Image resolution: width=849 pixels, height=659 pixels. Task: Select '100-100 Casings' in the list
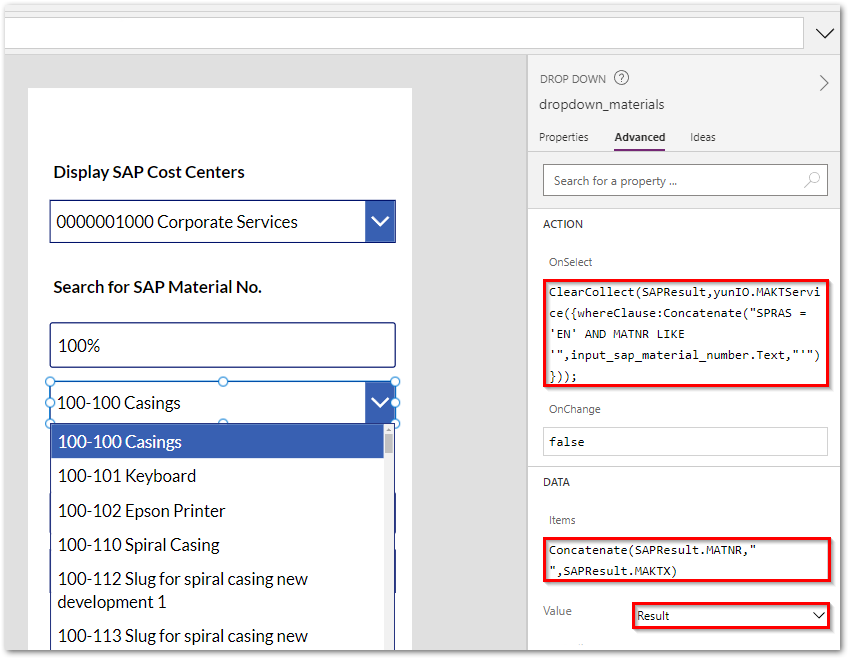click(x=217, y=441)
